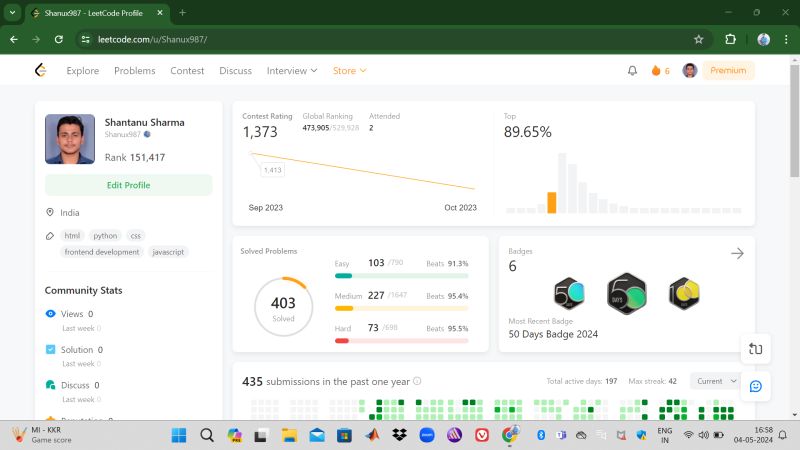This screenshot has width=800, height=450.
Task: Click the 100 days yellow badge icon
Action: click(684, 293)
